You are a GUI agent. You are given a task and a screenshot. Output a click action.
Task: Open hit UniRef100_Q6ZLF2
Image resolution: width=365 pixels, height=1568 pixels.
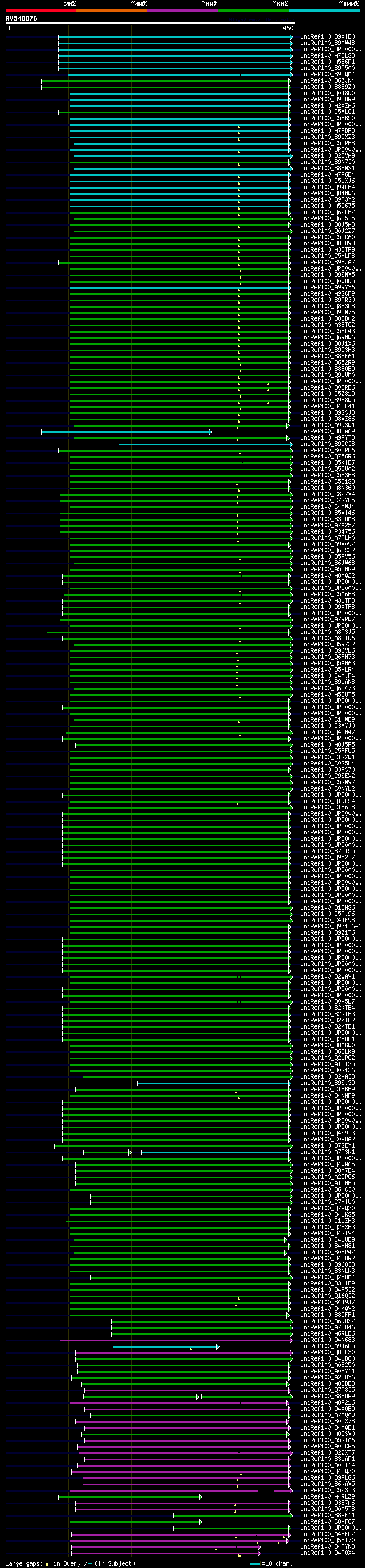click(327, 212)
